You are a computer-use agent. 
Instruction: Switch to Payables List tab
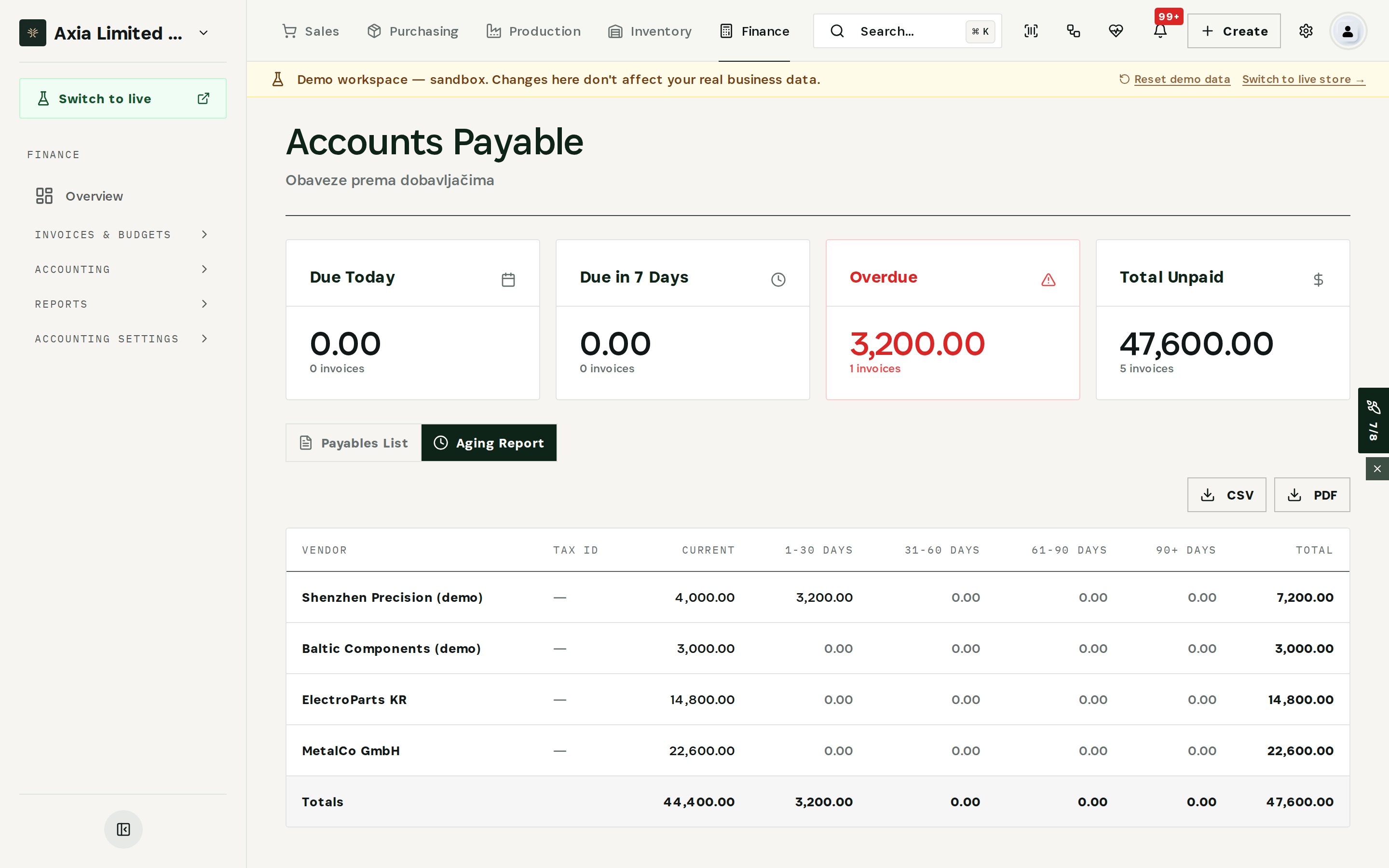coord(354,443)
